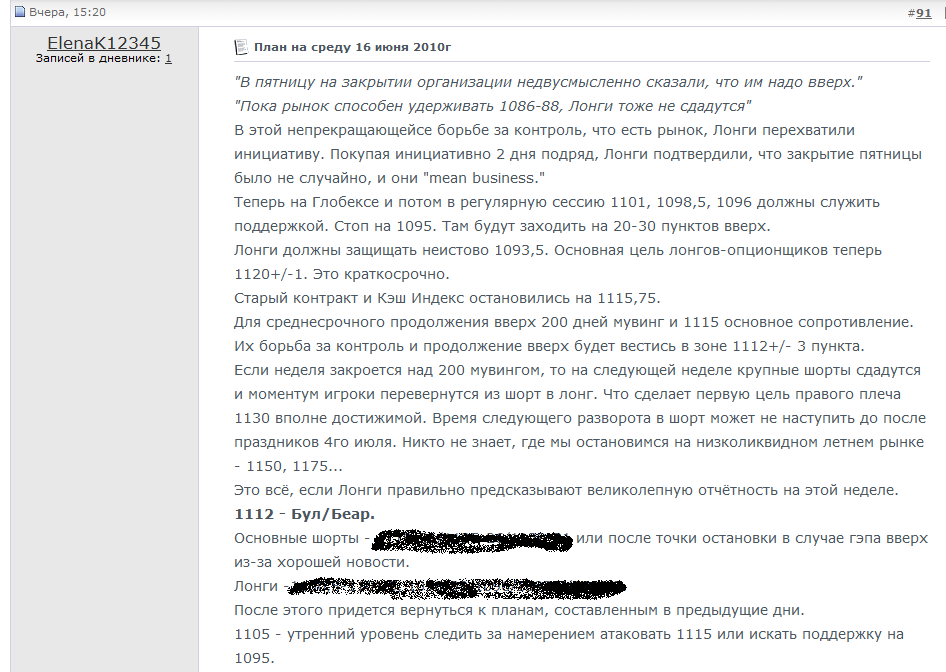This screenshot has height=672, width=946.
Task: Click the line starting '1105 - утренний уровень'
Action: coord(568,635)
